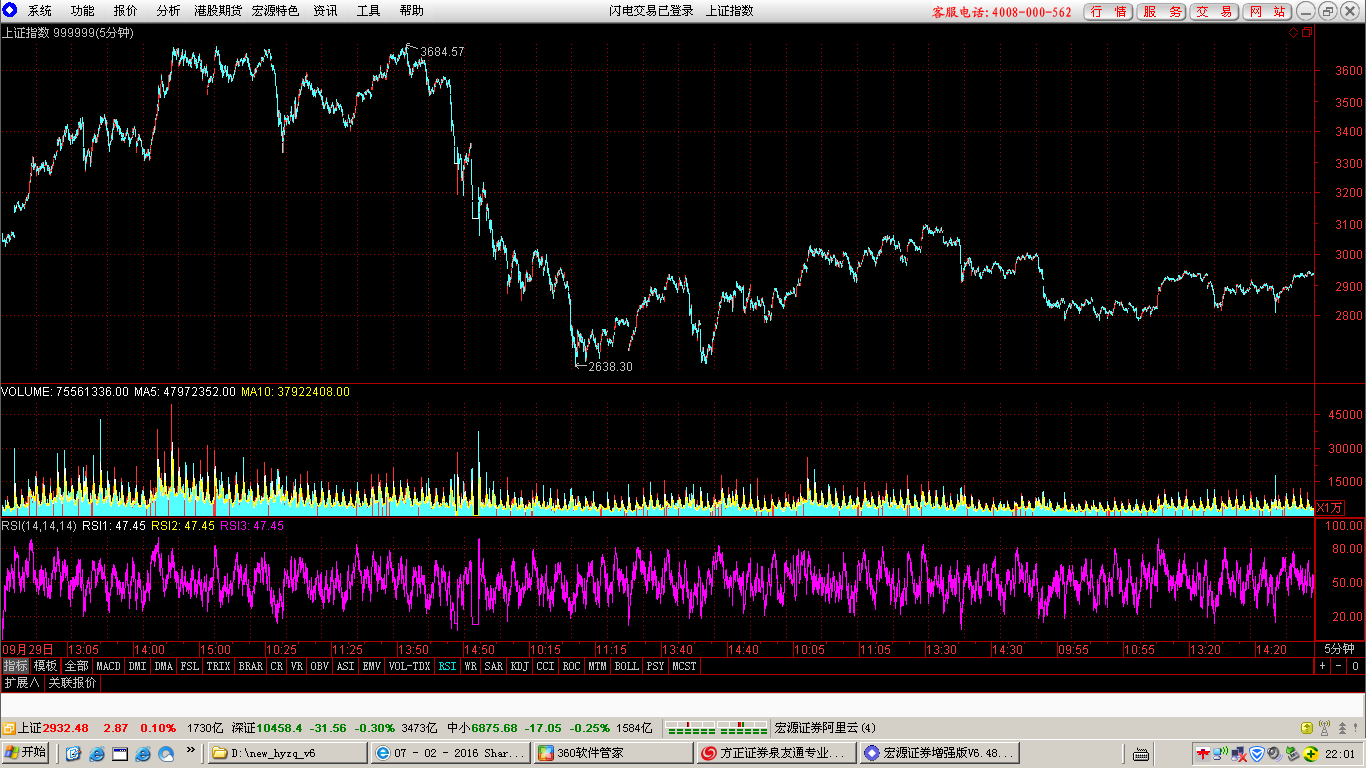Image resolution: width=1366 pixels, height=768 pixels.
Task: Open the network volume tray icon
Action: coord(1221,753)
